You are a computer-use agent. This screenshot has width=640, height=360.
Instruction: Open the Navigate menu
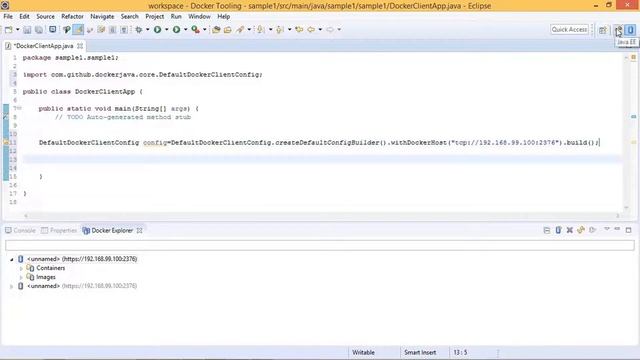click(x=102, y=16)
